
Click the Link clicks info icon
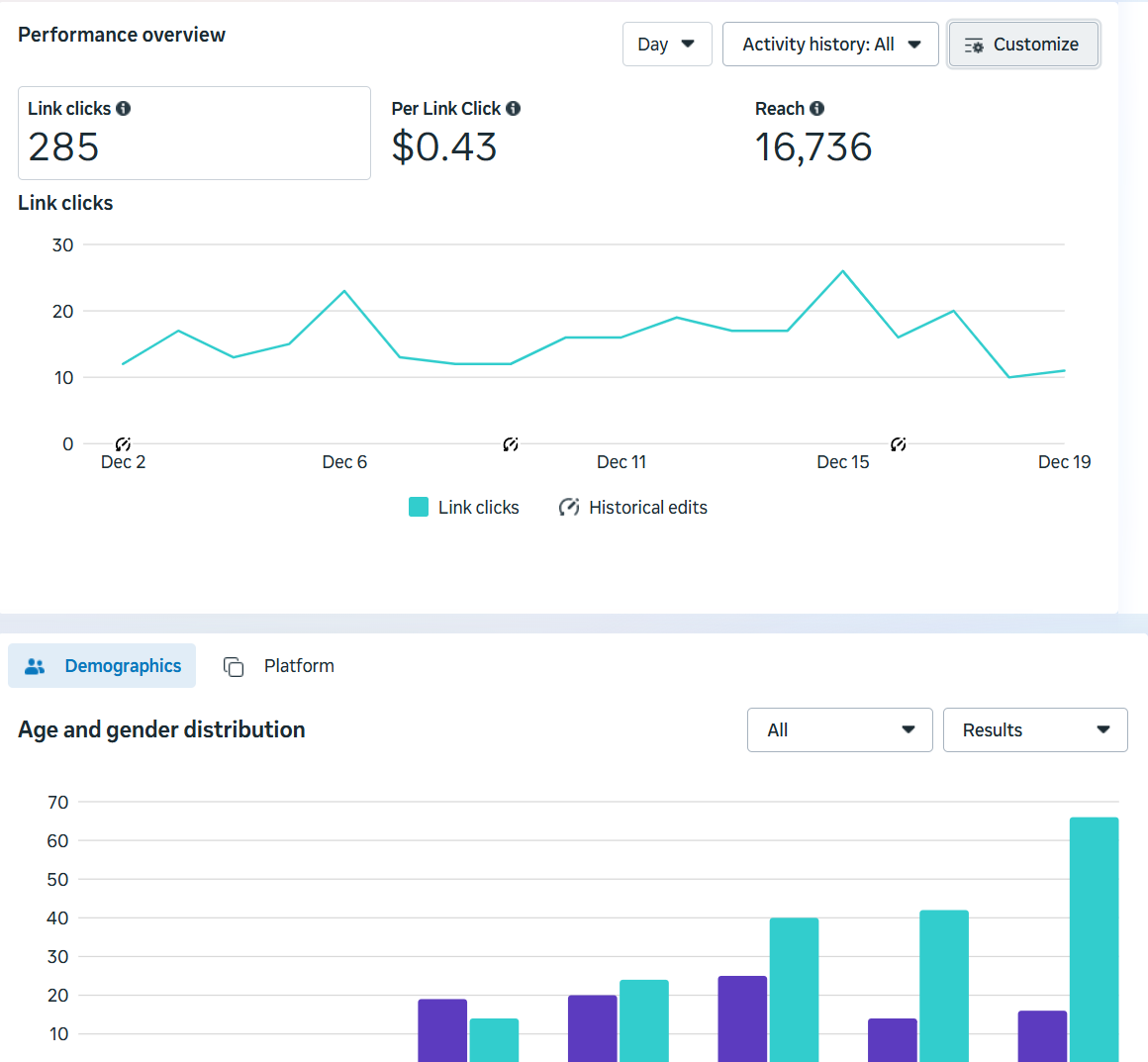point(124,108)
